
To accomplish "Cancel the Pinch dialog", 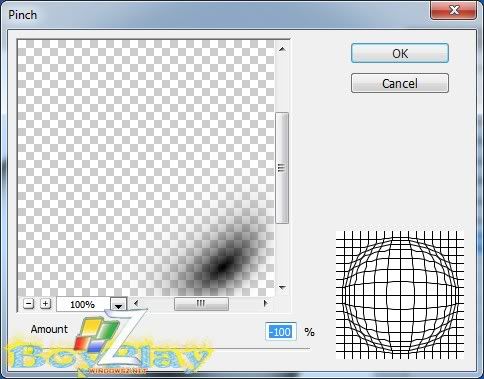I will [400, 83].
